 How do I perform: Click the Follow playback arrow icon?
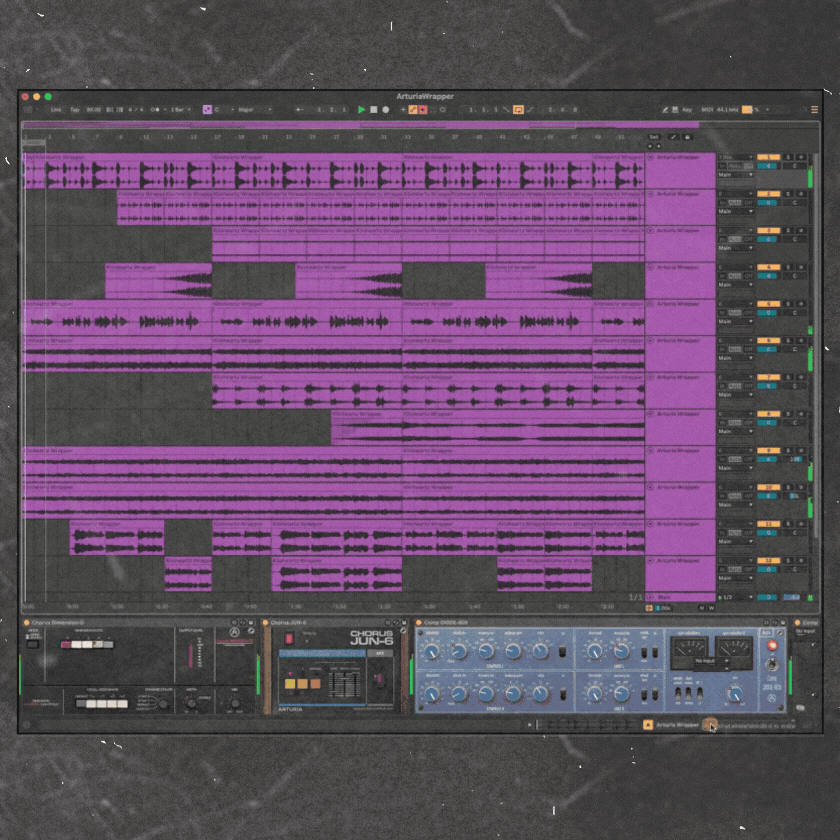click(299, 110)
